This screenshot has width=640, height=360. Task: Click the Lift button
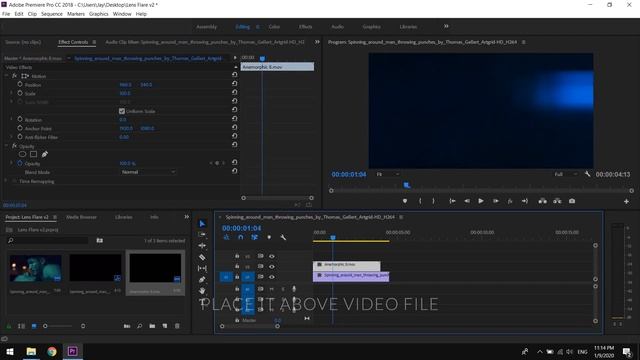[x=542, y=201]
